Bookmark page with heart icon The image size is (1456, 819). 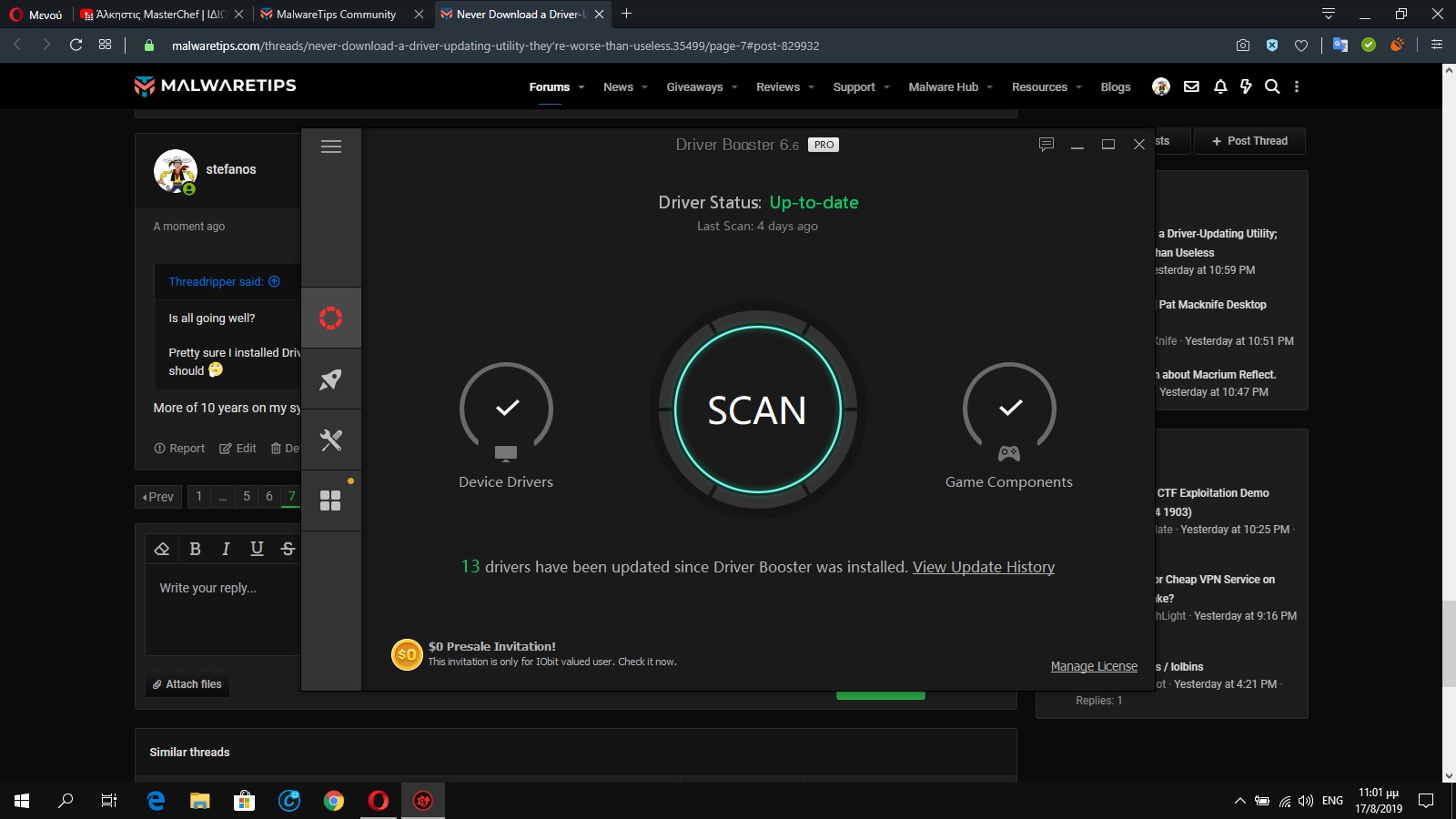click(1301, 45)
